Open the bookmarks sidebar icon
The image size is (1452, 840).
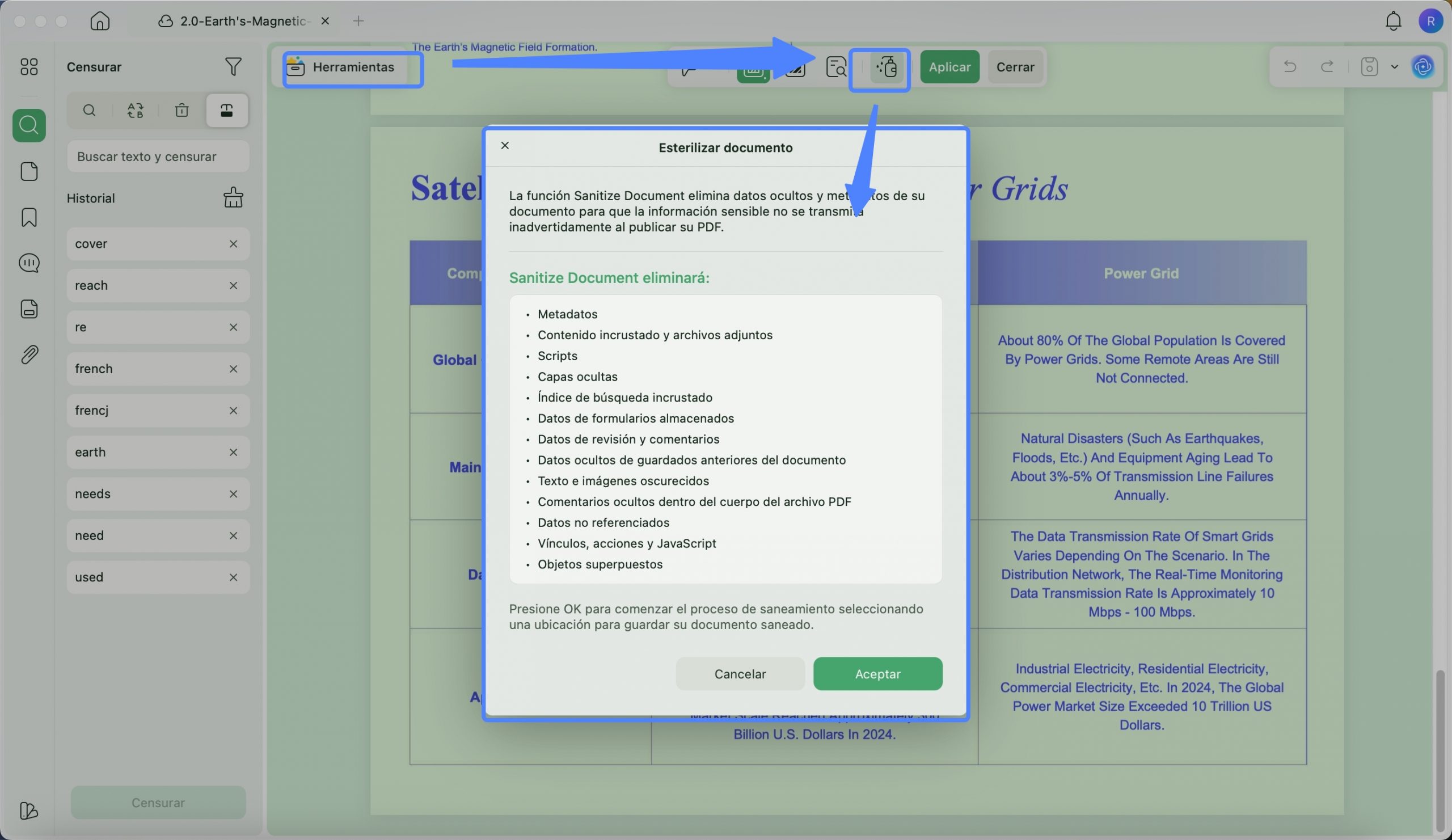[29, 217]
